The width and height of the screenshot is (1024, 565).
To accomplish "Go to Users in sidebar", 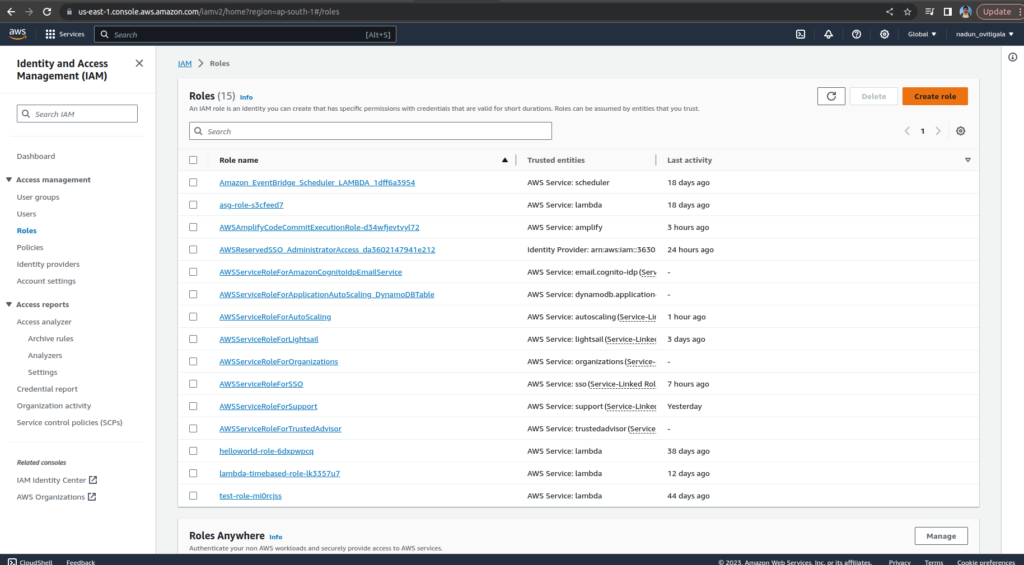I will click(26, 214).
